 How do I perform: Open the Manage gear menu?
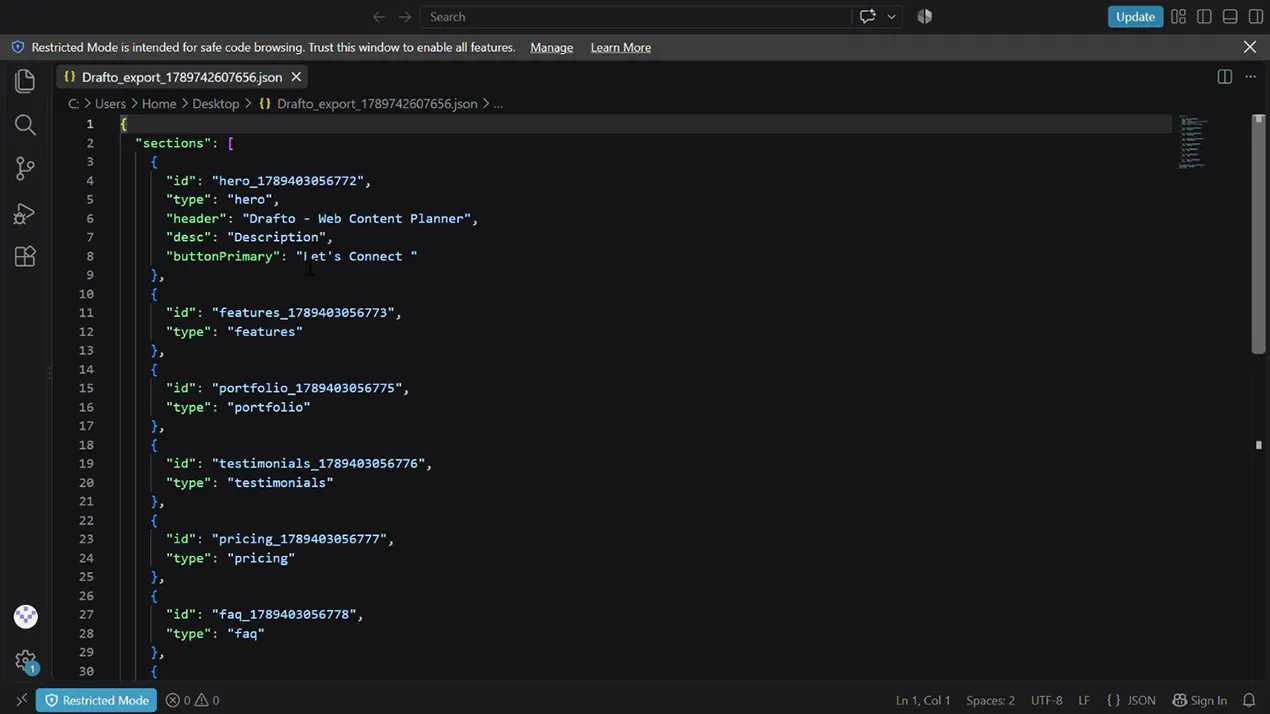pyautogui.click(x=26, y=661)
